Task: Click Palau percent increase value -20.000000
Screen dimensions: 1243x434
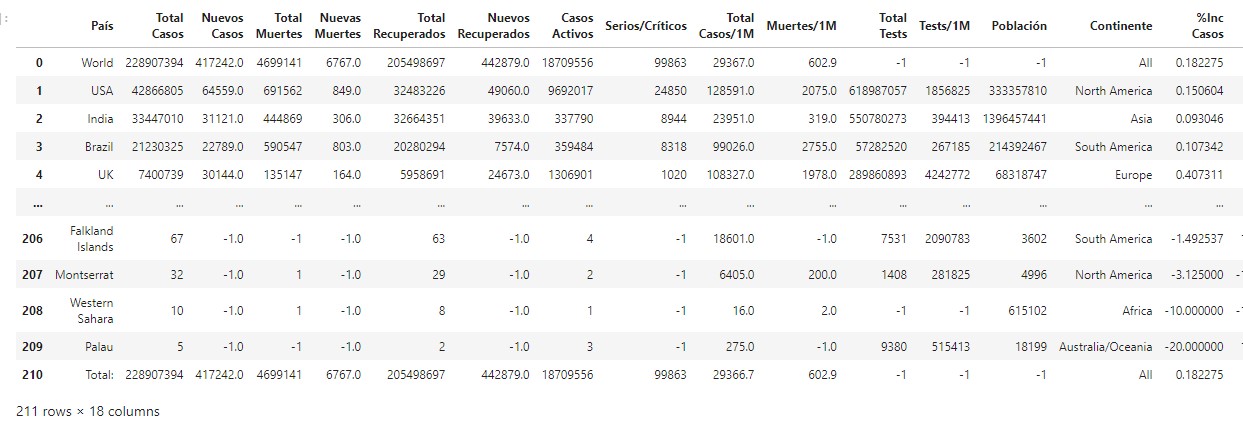Action: pos(1194,347)
